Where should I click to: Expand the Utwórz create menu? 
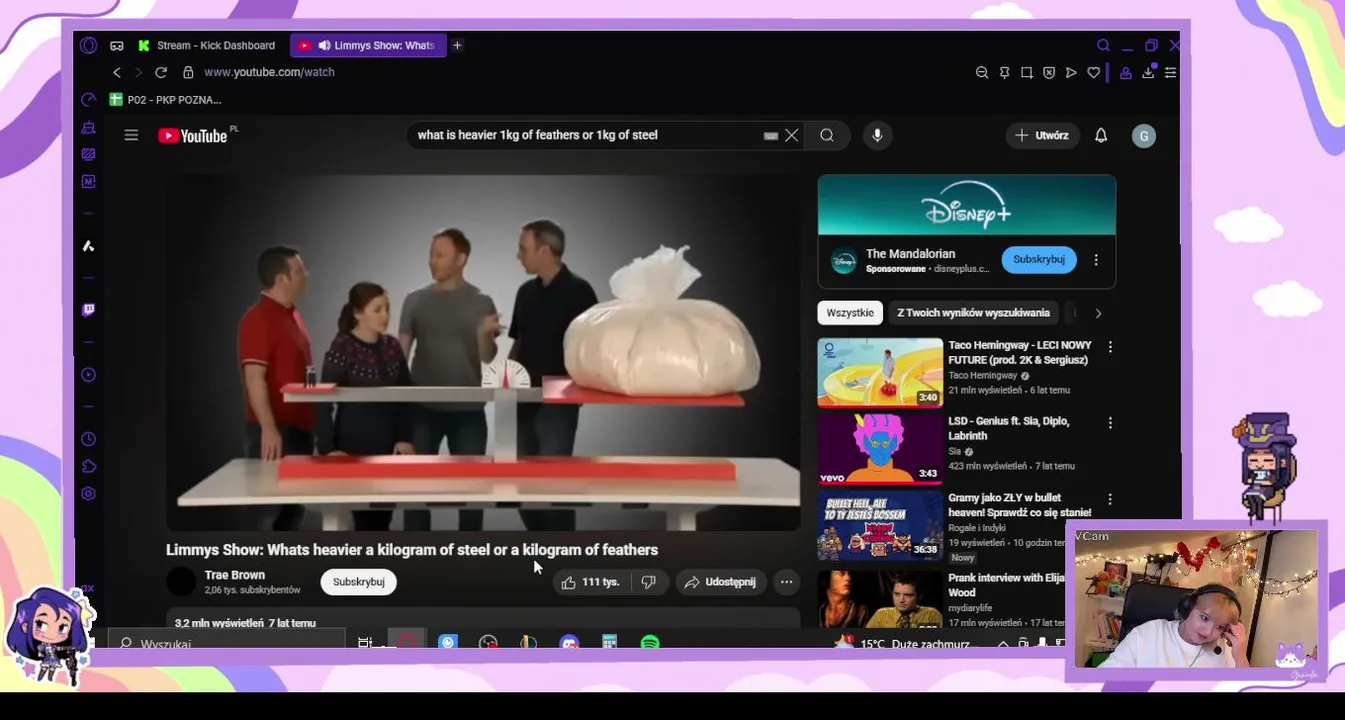click(1042, 135)
